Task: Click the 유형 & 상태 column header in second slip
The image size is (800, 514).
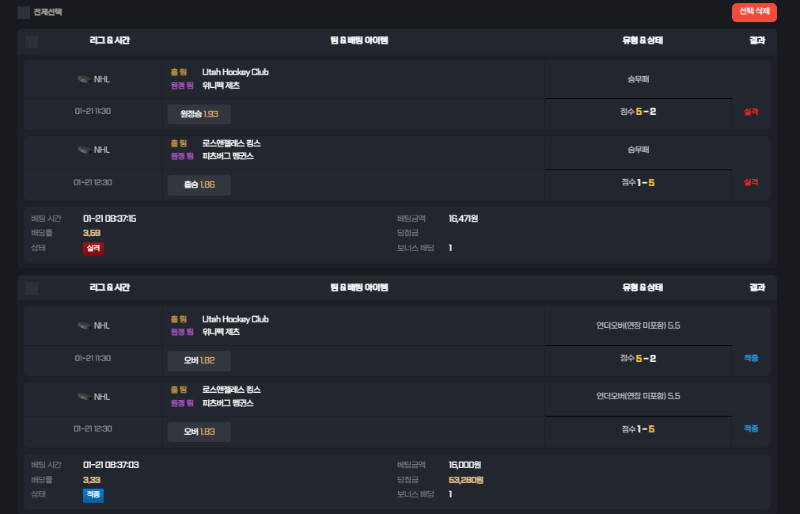Action: coord(643,288)
